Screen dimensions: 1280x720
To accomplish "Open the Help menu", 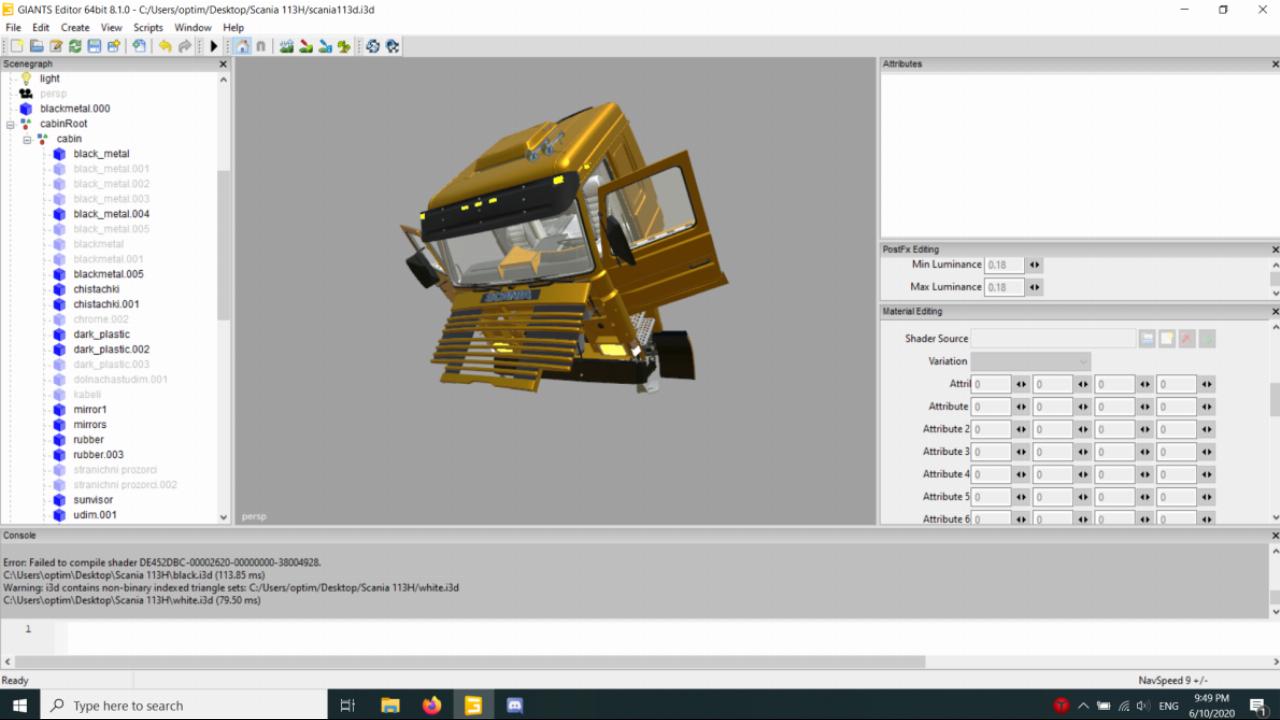I will tap(233, 27).
